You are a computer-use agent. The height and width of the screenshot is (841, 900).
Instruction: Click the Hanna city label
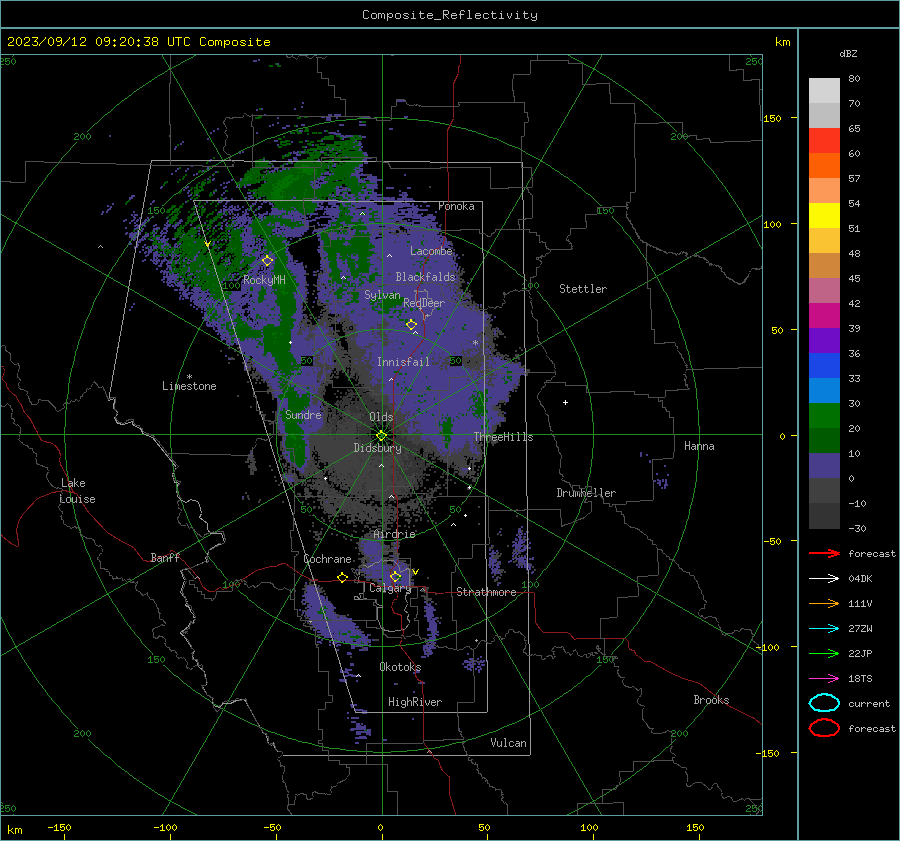[699, 446]
